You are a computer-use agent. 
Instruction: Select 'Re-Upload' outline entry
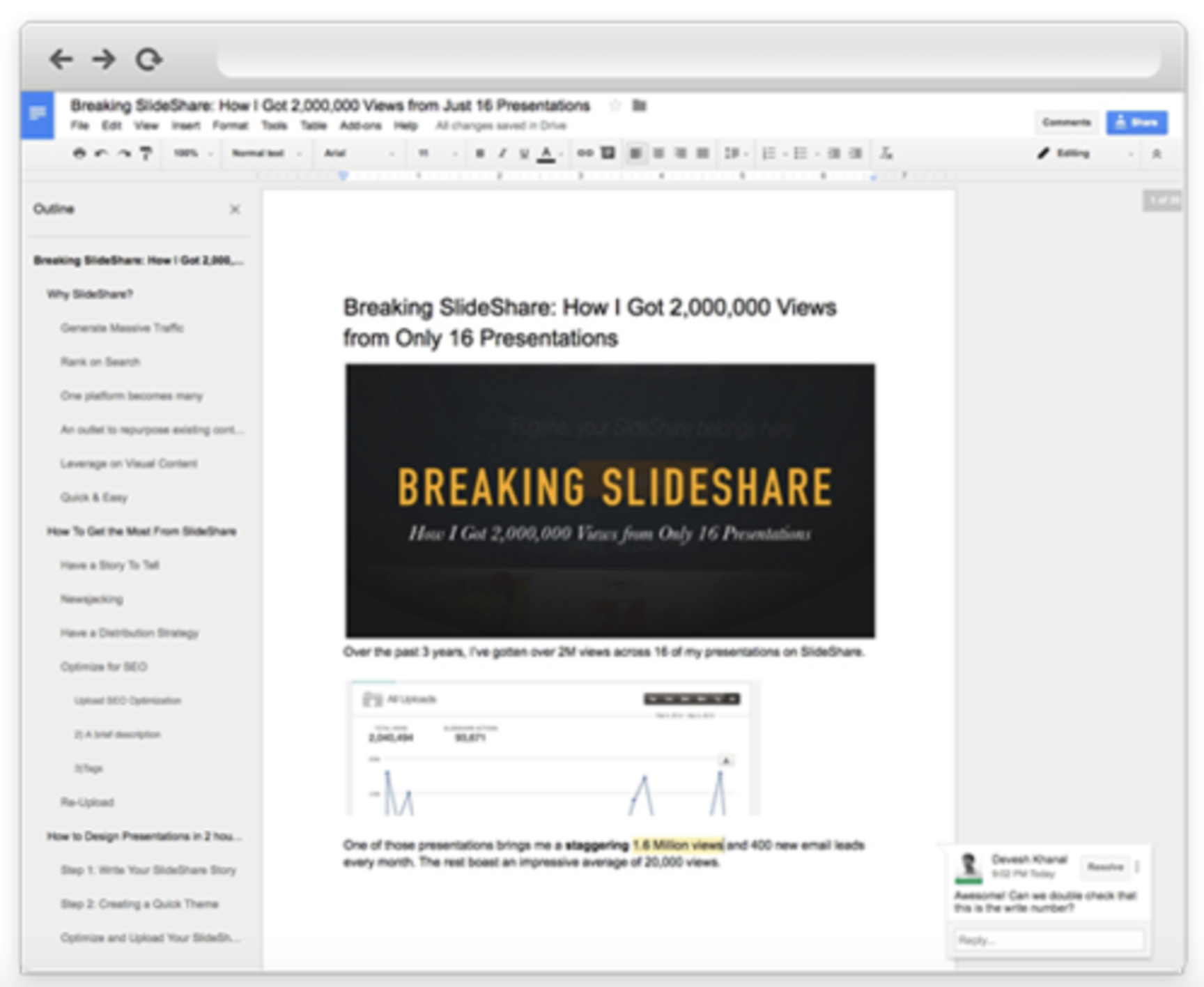click(x=87, y=802)
